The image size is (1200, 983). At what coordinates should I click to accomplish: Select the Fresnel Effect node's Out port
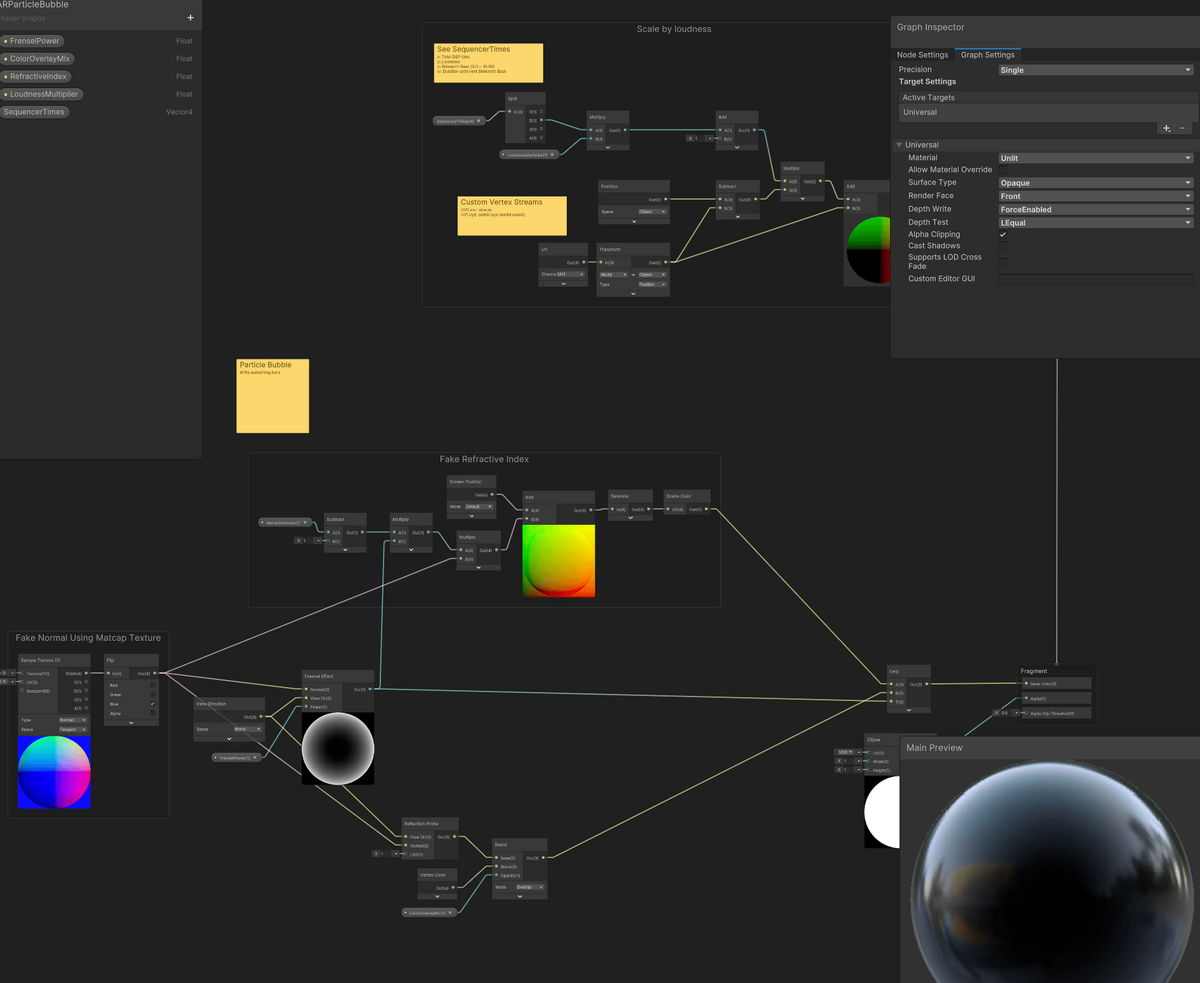(371, 689)
